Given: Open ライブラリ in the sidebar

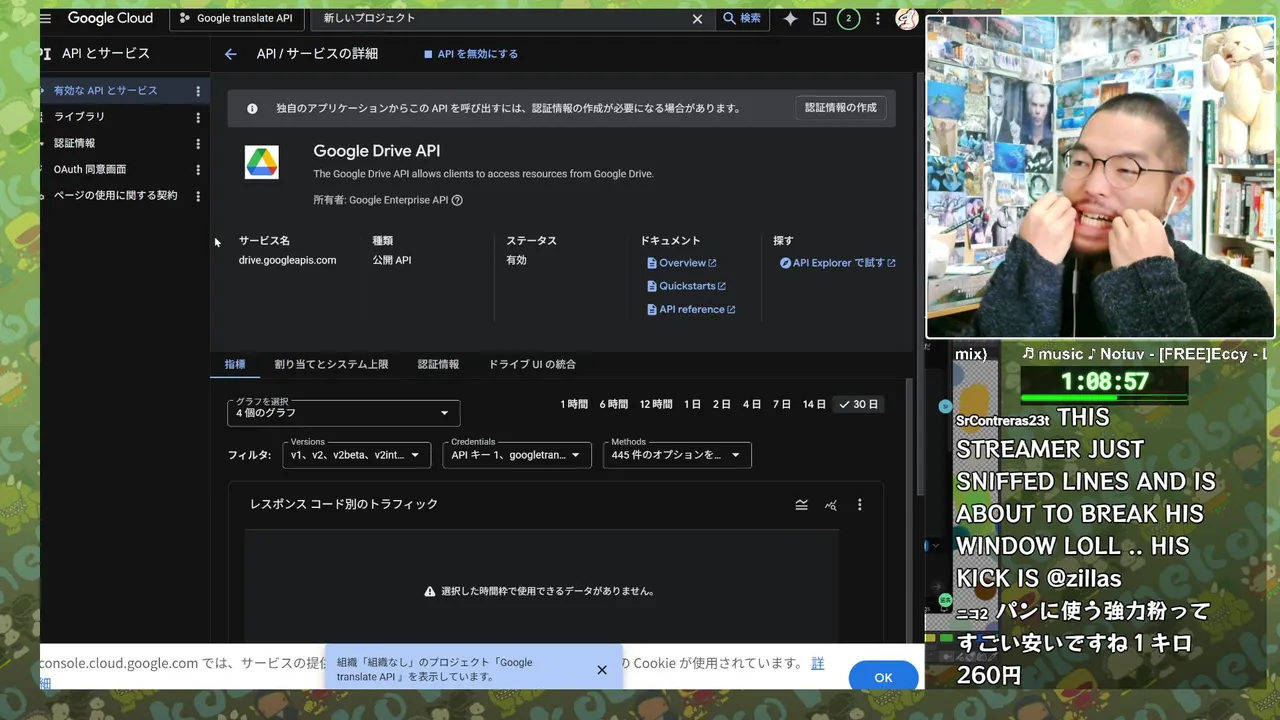Looking at the screenshot, I should click(x=79, y=117).
